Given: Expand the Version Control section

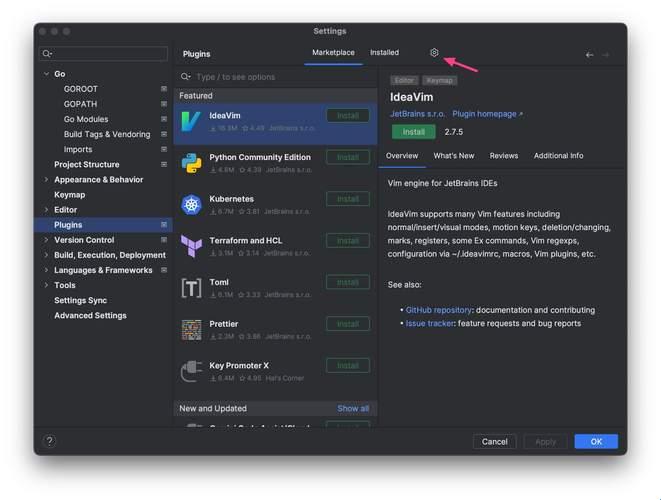Looking at the screenshot, I should click(x=46, y=240).
